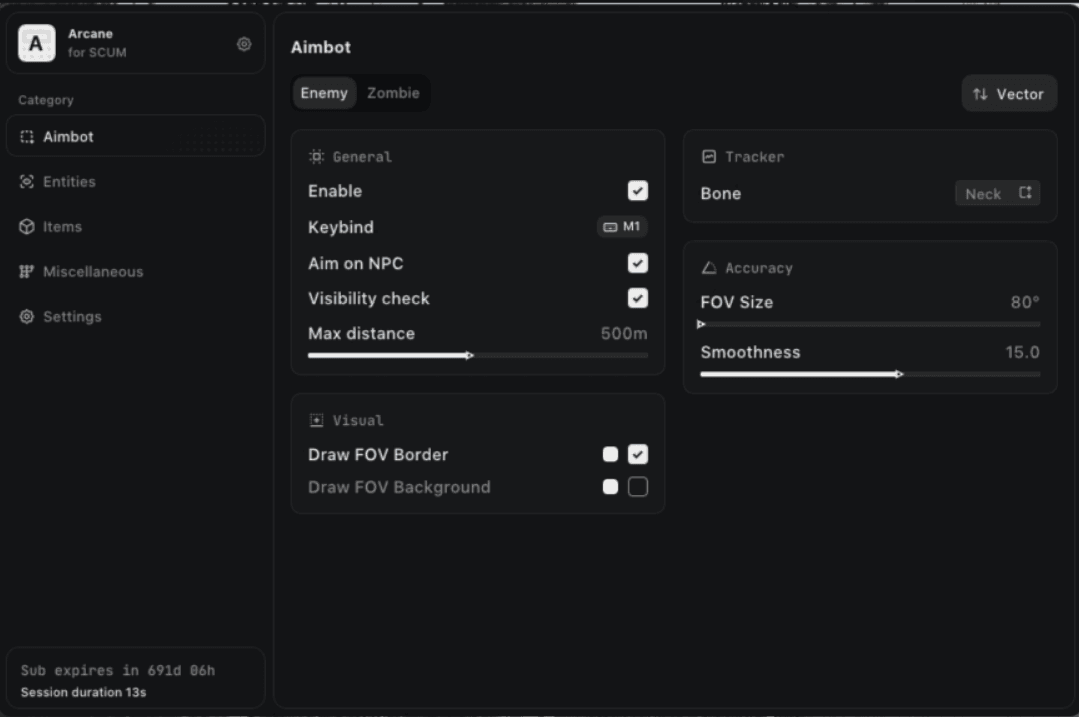
Task: Open the Vector mode dropdown
Action: (x=1008, y=94)
